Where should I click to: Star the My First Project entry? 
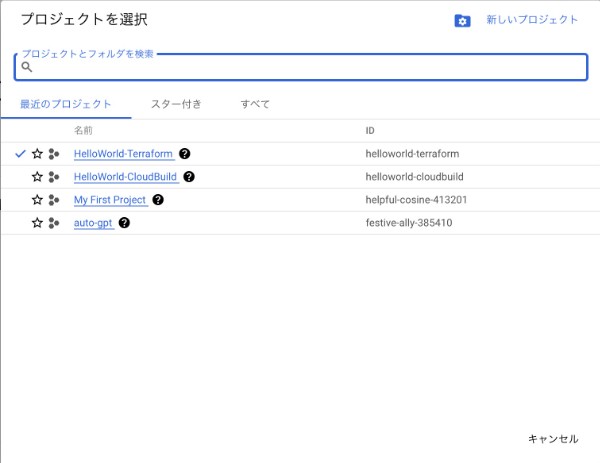coord(37,200)
